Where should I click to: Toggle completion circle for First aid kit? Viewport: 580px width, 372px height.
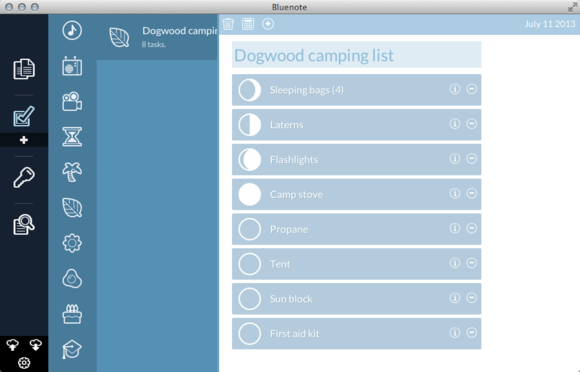250,334
